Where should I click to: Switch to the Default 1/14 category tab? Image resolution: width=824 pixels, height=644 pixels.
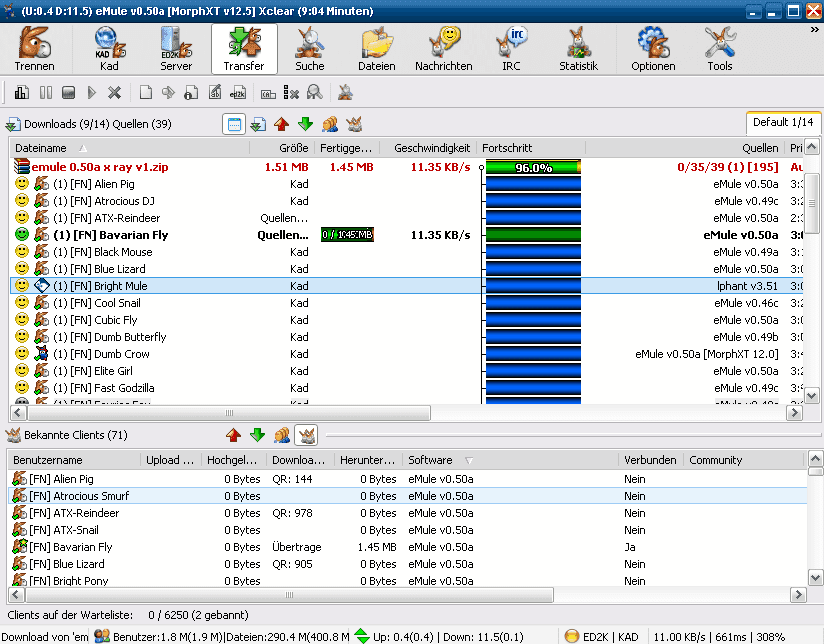pos(783,122)
